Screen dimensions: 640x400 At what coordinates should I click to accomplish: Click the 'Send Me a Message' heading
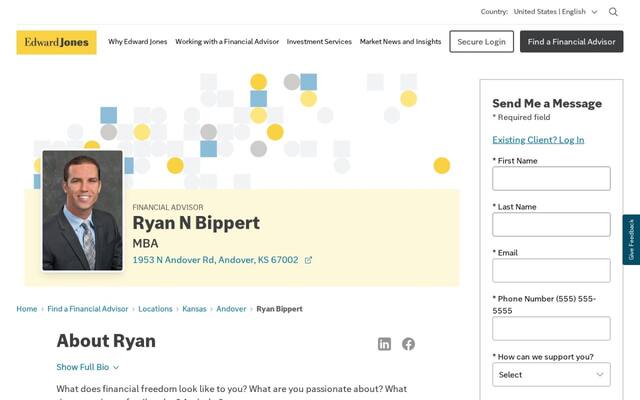(x=547, y=103)
